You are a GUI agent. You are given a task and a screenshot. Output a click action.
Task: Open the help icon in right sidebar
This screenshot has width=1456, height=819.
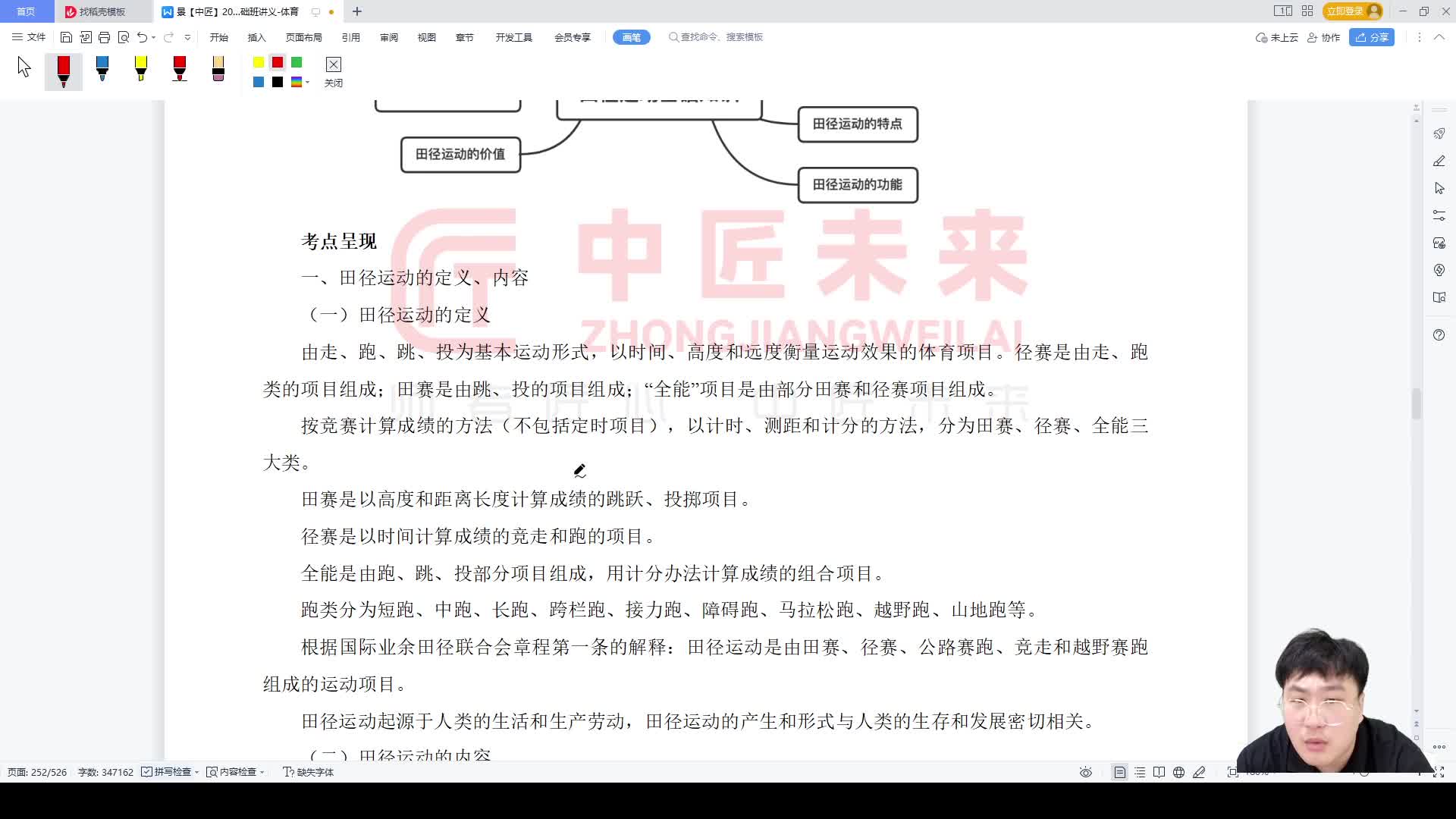pyautogui.click(x=1439, y=334)
